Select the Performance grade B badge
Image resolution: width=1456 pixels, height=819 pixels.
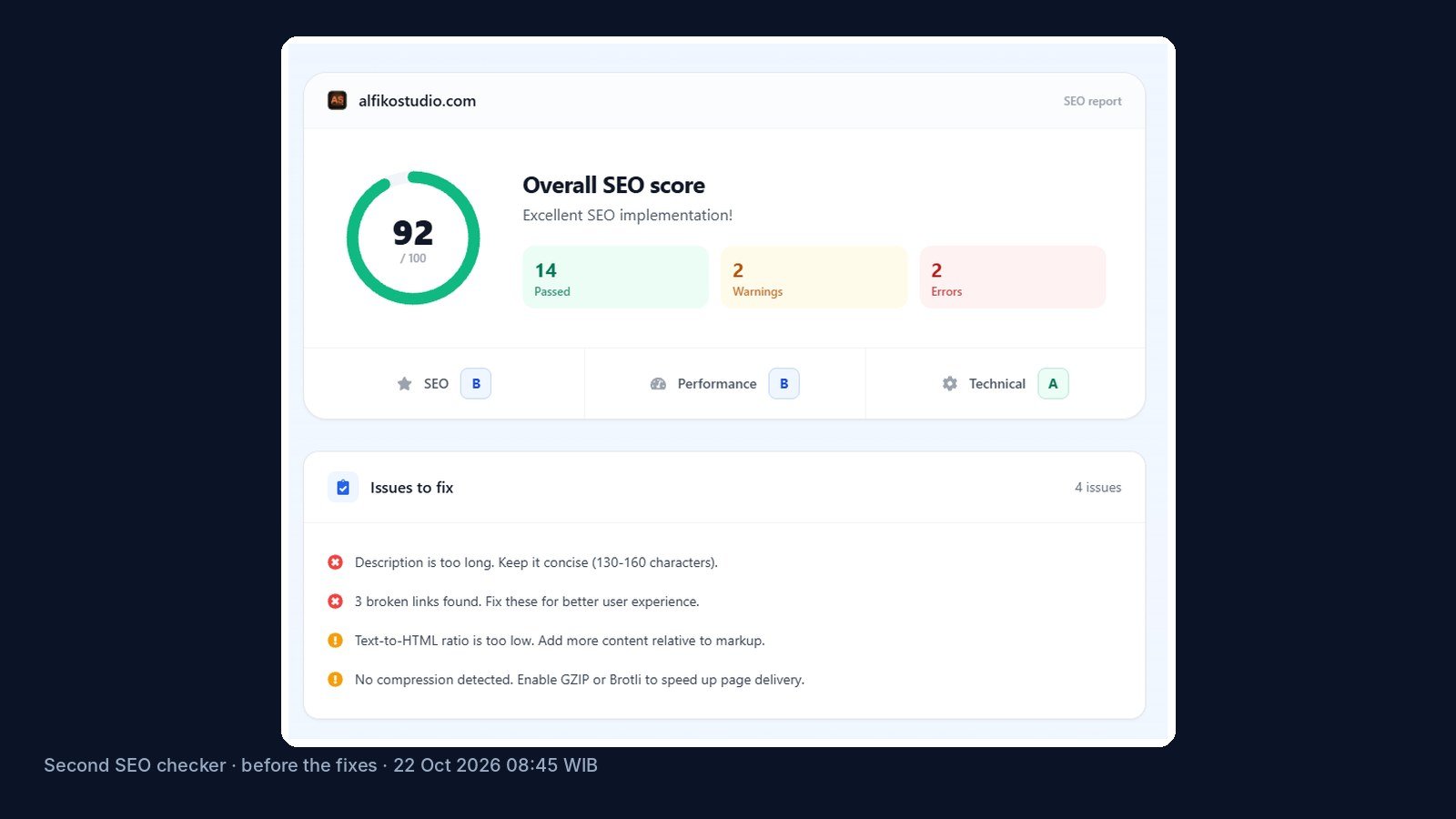[784, 384]
